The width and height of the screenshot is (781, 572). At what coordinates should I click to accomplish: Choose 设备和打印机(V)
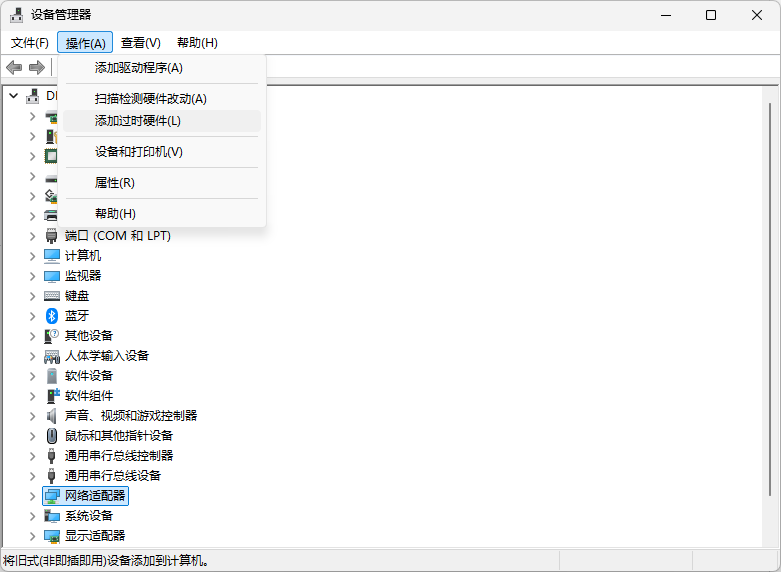click(162, 152)
